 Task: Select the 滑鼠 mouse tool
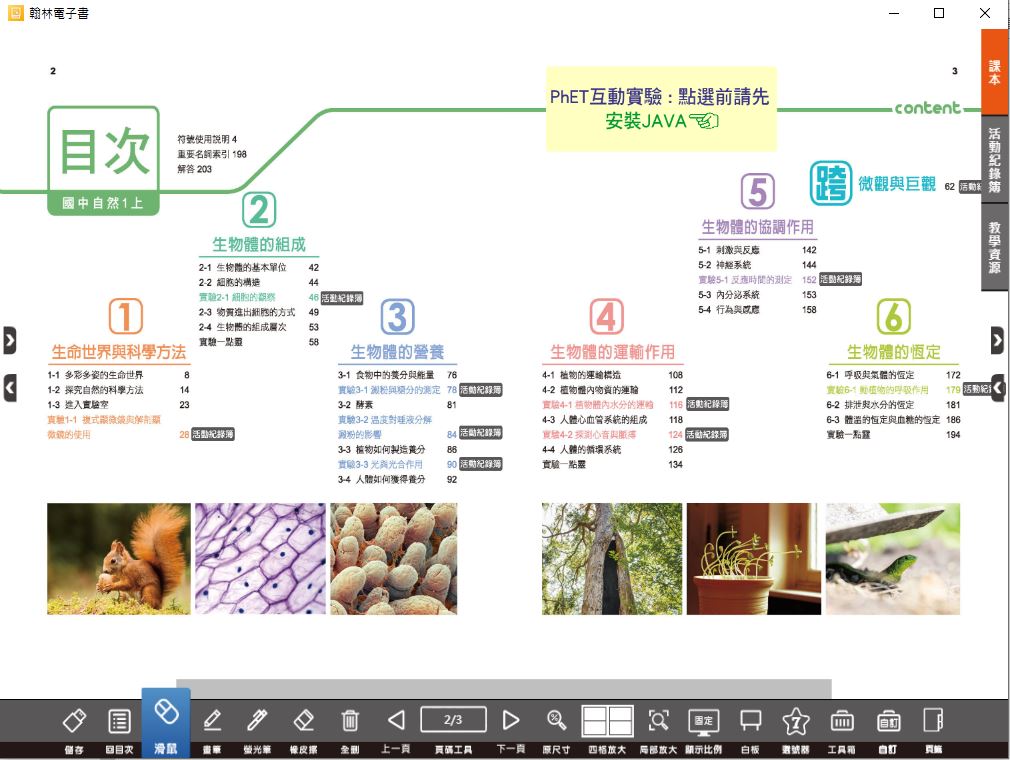click(166, 725)
